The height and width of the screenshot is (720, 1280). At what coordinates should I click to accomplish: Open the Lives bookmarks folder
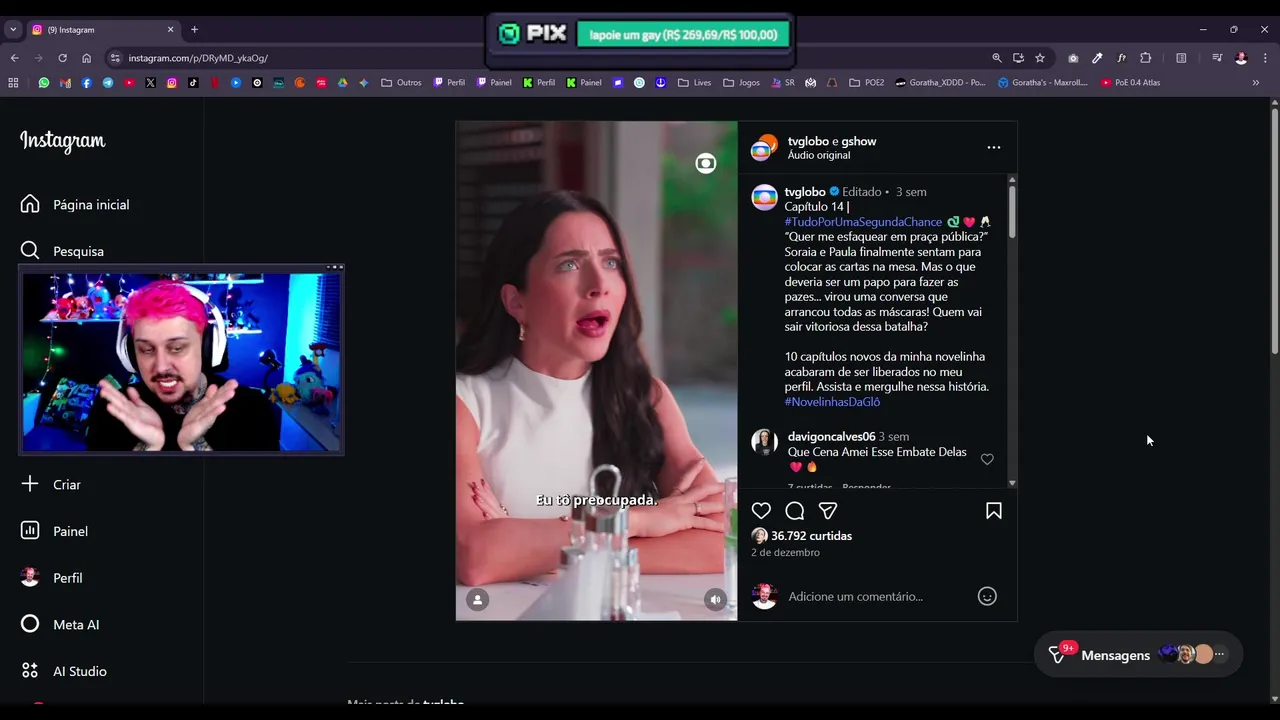(x=695, y=83)
